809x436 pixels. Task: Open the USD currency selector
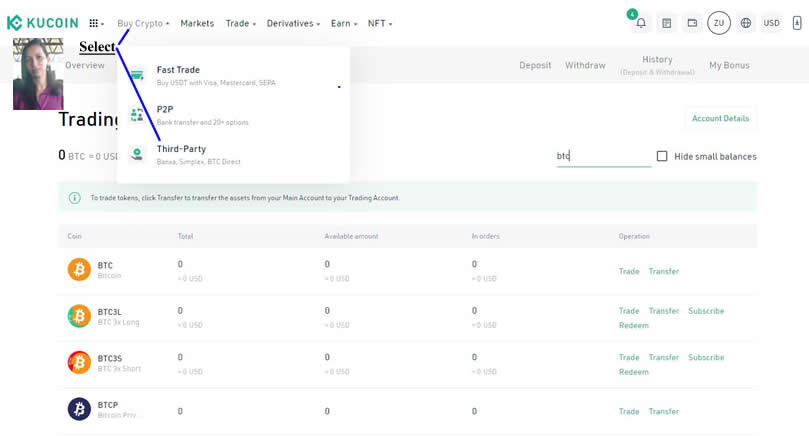[x=771, y=23]
